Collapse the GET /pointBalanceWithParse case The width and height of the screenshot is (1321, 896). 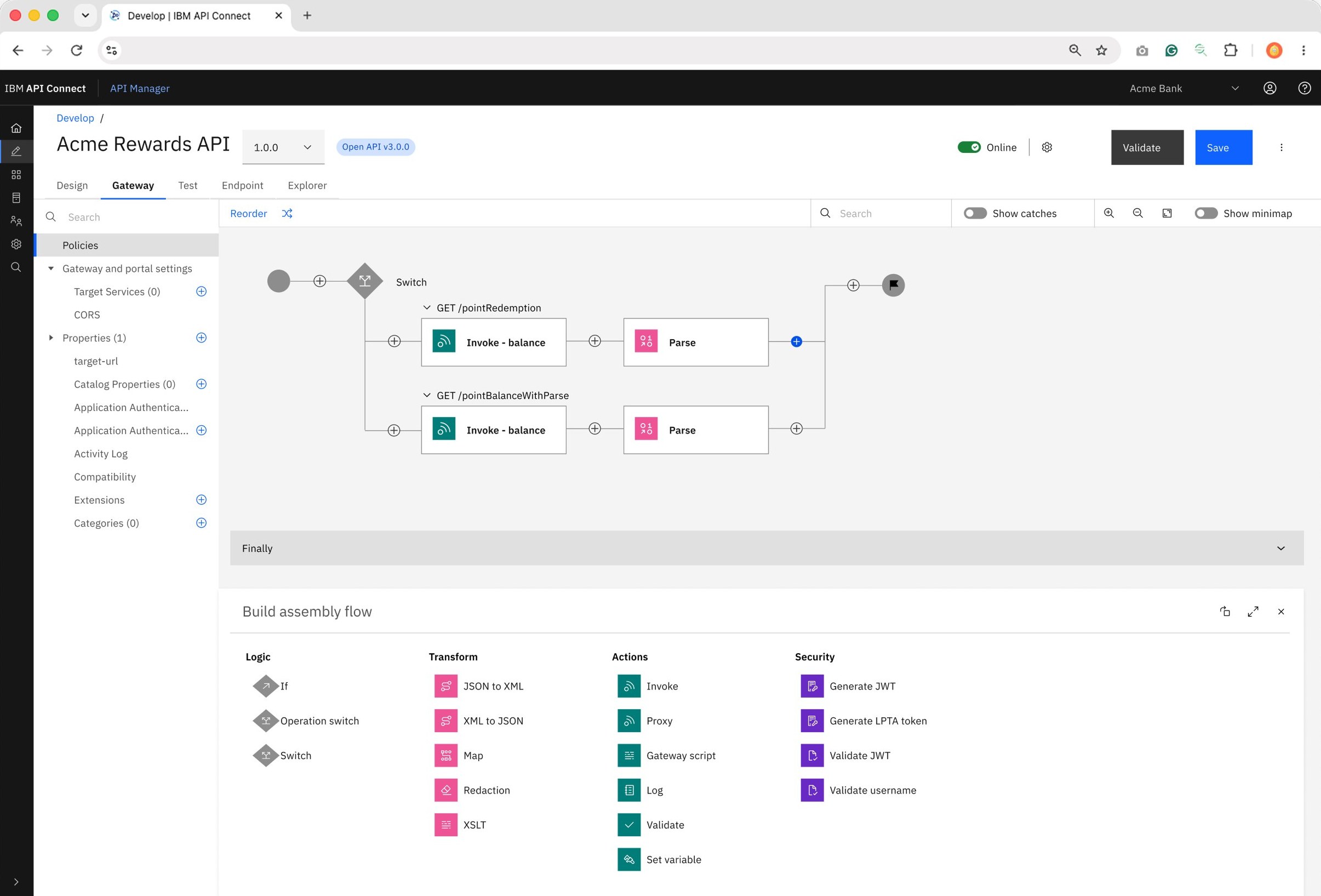point(426,395)
